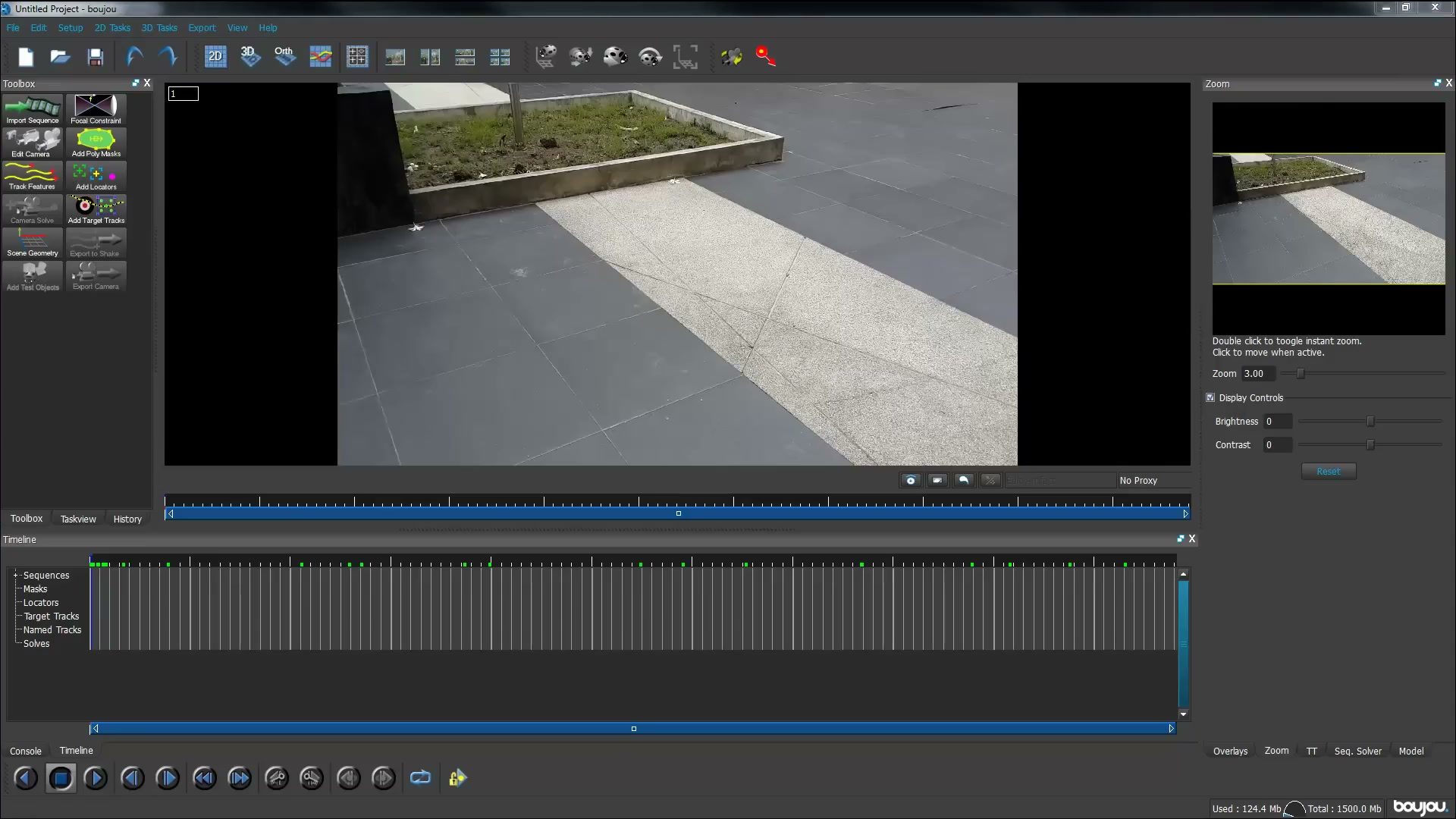This screenshot has width=1456, height=819.
Task: Select the Orth view icon
Action: click(285, 56)
